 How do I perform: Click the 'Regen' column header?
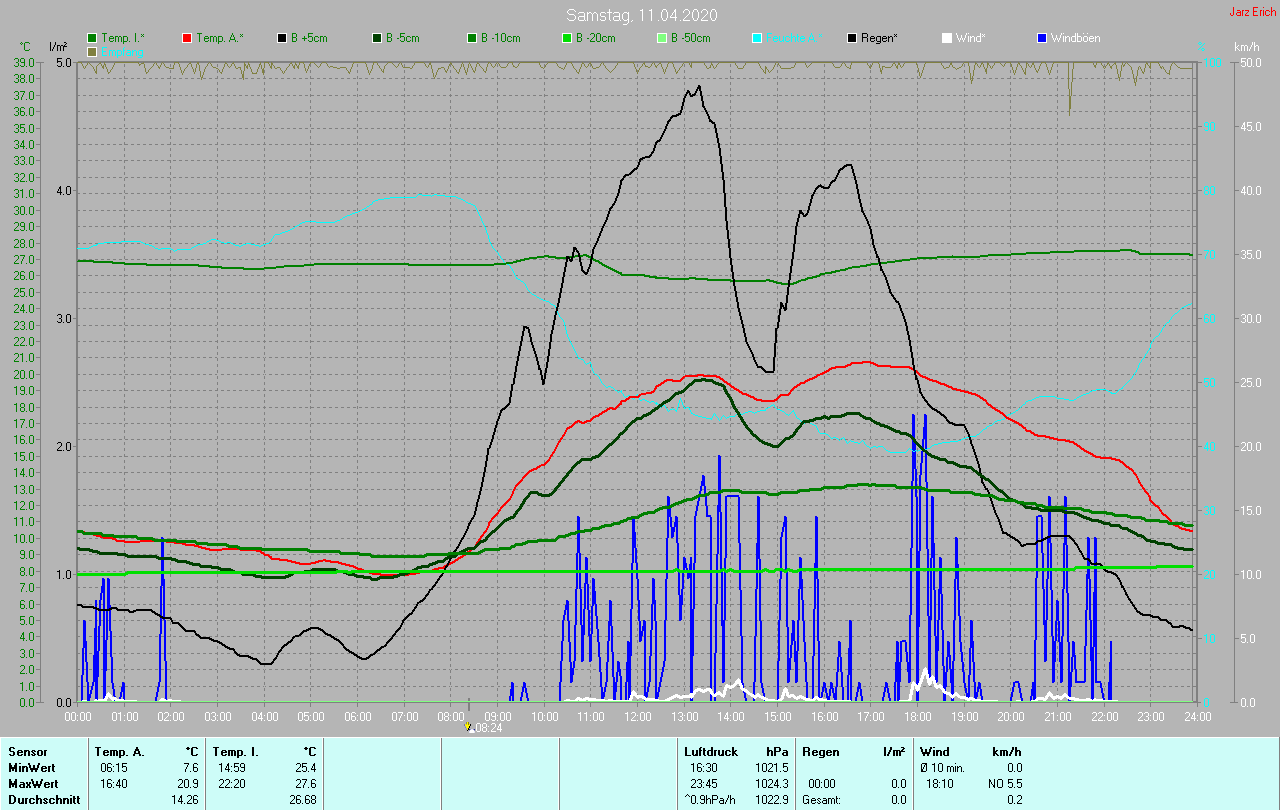click(x=820, y=752)
